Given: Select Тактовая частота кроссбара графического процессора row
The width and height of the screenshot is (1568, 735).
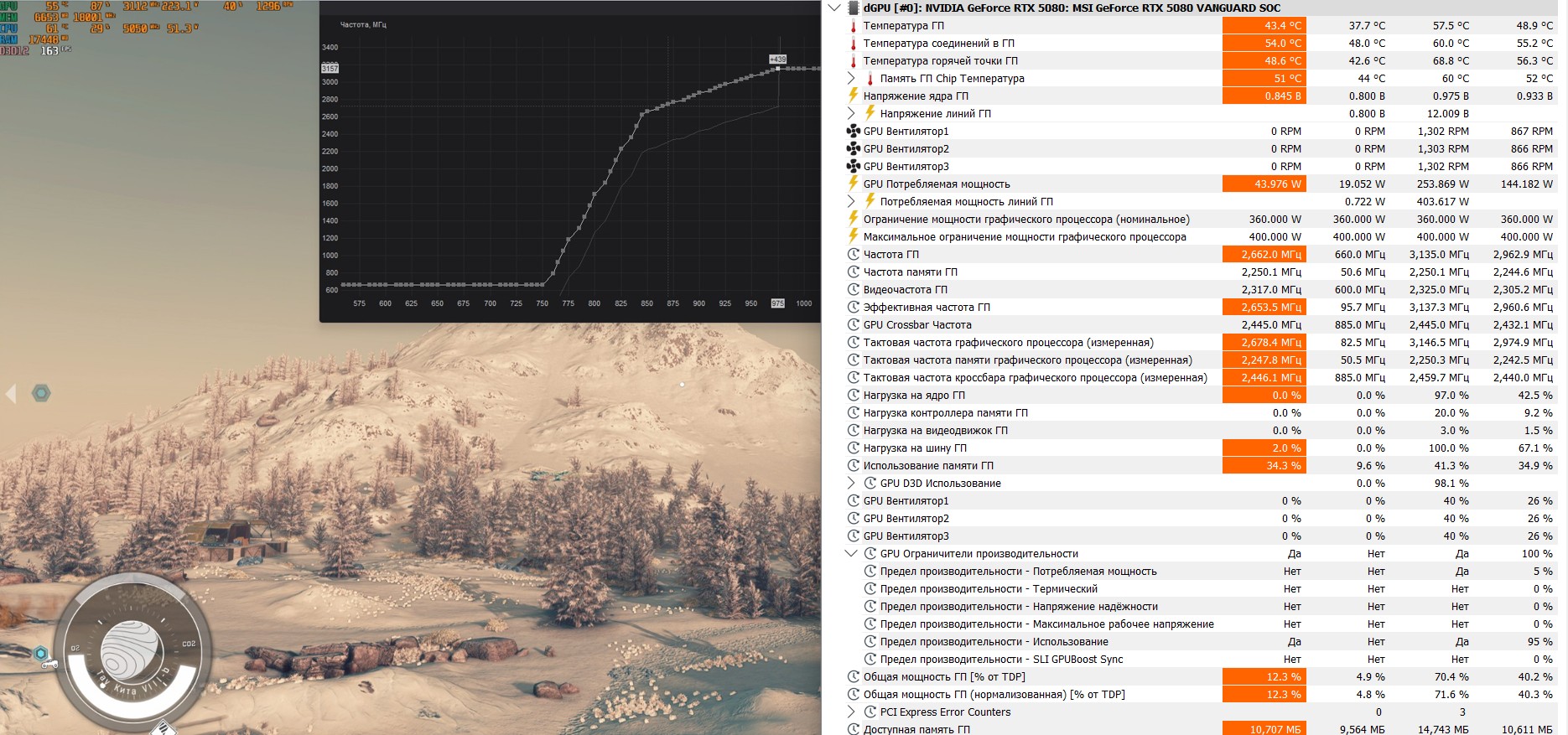Looking at the screenshot, I should (x=1201, y=378).
